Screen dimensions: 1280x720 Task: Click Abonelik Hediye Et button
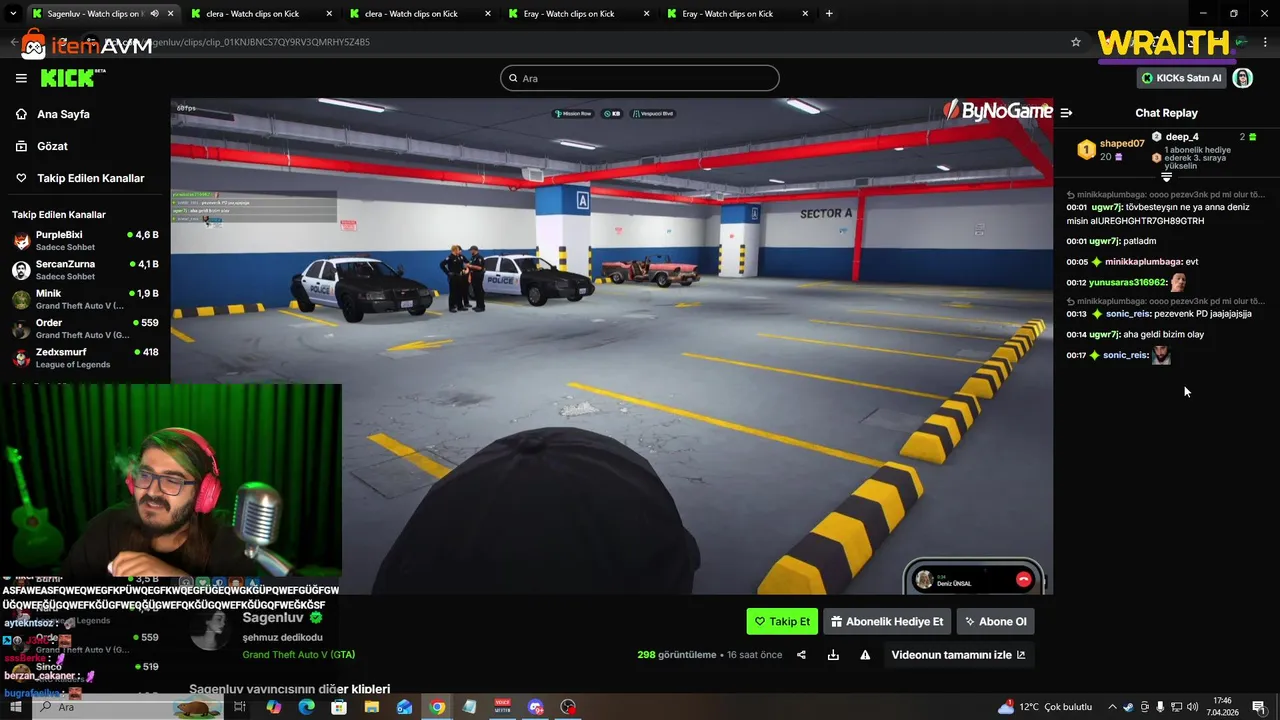tap(887, 621)
